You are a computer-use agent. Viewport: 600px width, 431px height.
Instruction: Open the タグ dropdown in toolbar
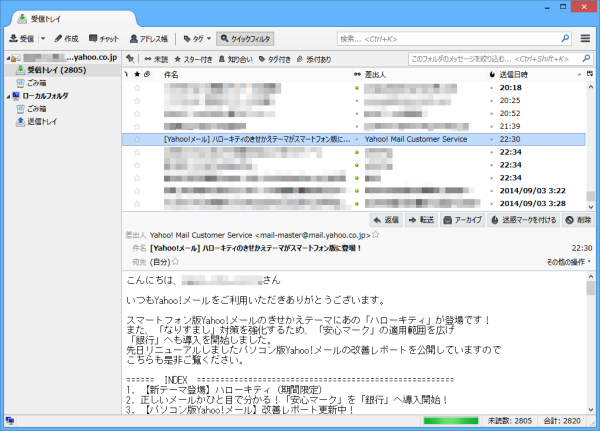[x=197, y=39]
